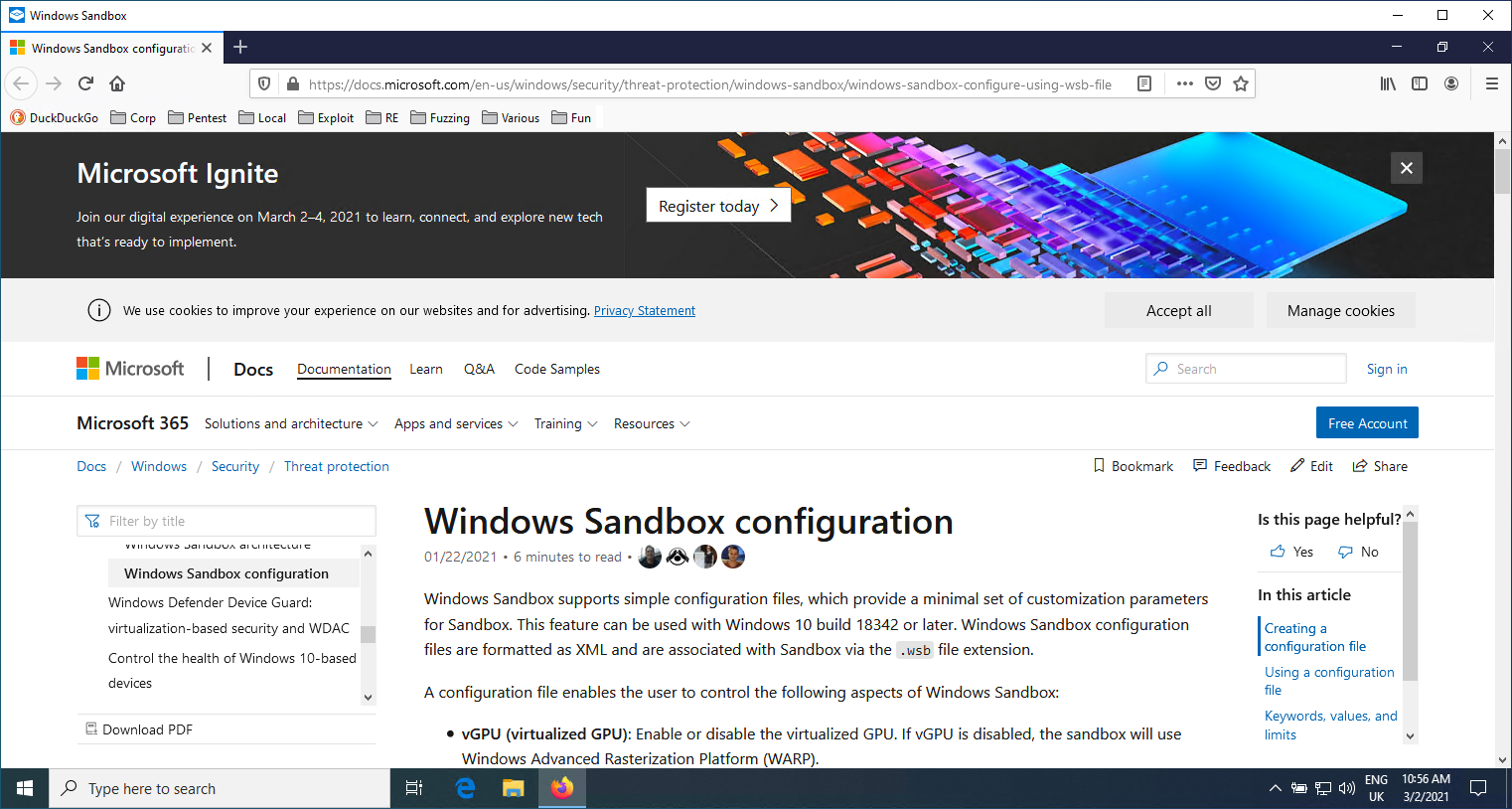Open the Exploit bookmarks folder
The height and width of the screenshot is (809, 1512).
[326, 117]
